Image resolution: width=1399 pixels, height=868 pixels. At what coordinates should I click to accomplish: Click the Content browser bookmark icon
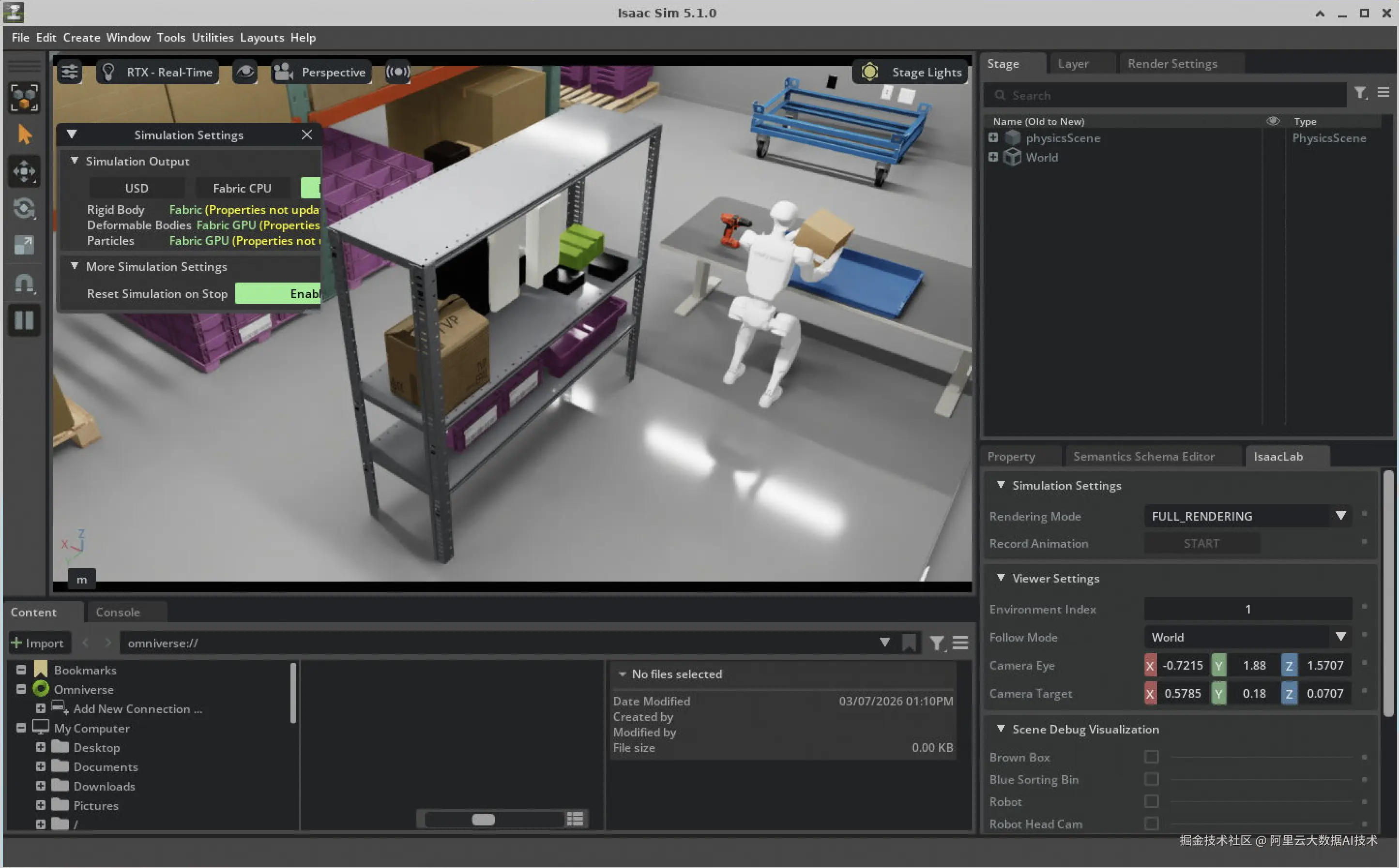tap(909, 643)
